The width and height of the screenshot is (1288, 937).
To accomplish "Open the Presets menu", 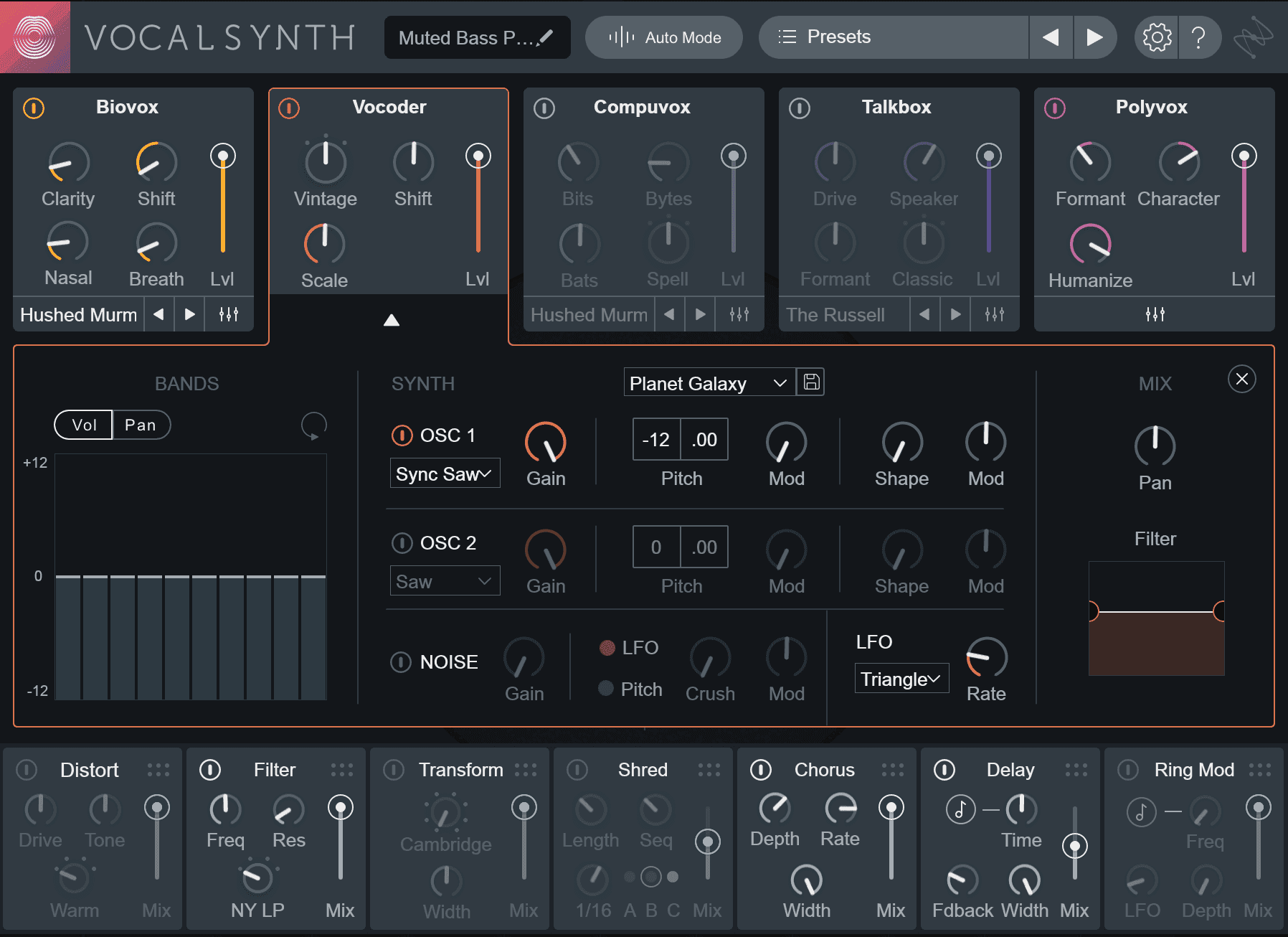I will coord(894,37).
